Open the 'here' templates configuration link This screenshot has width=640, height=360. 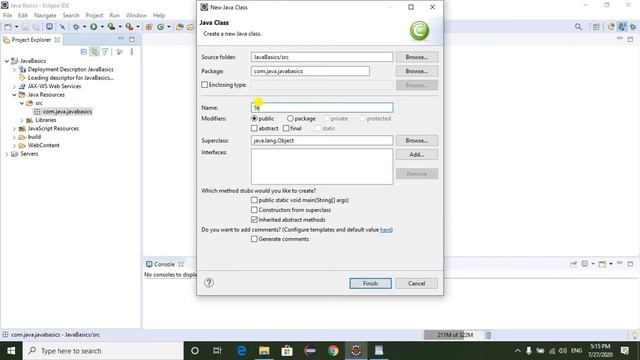pyautogui.click(x=385, y=230)
